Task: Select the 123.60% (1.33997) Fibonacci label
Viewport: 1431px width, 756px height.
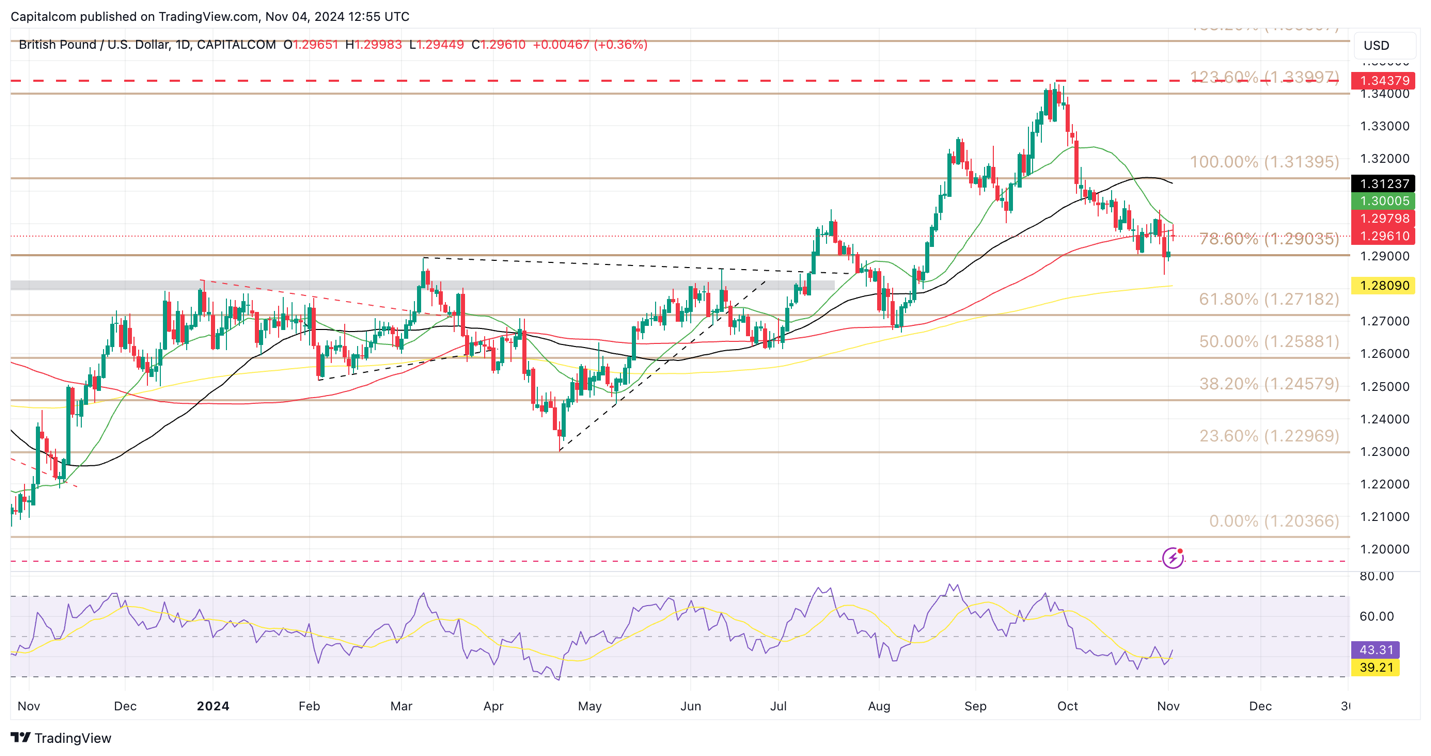Action: point(1264,78)
